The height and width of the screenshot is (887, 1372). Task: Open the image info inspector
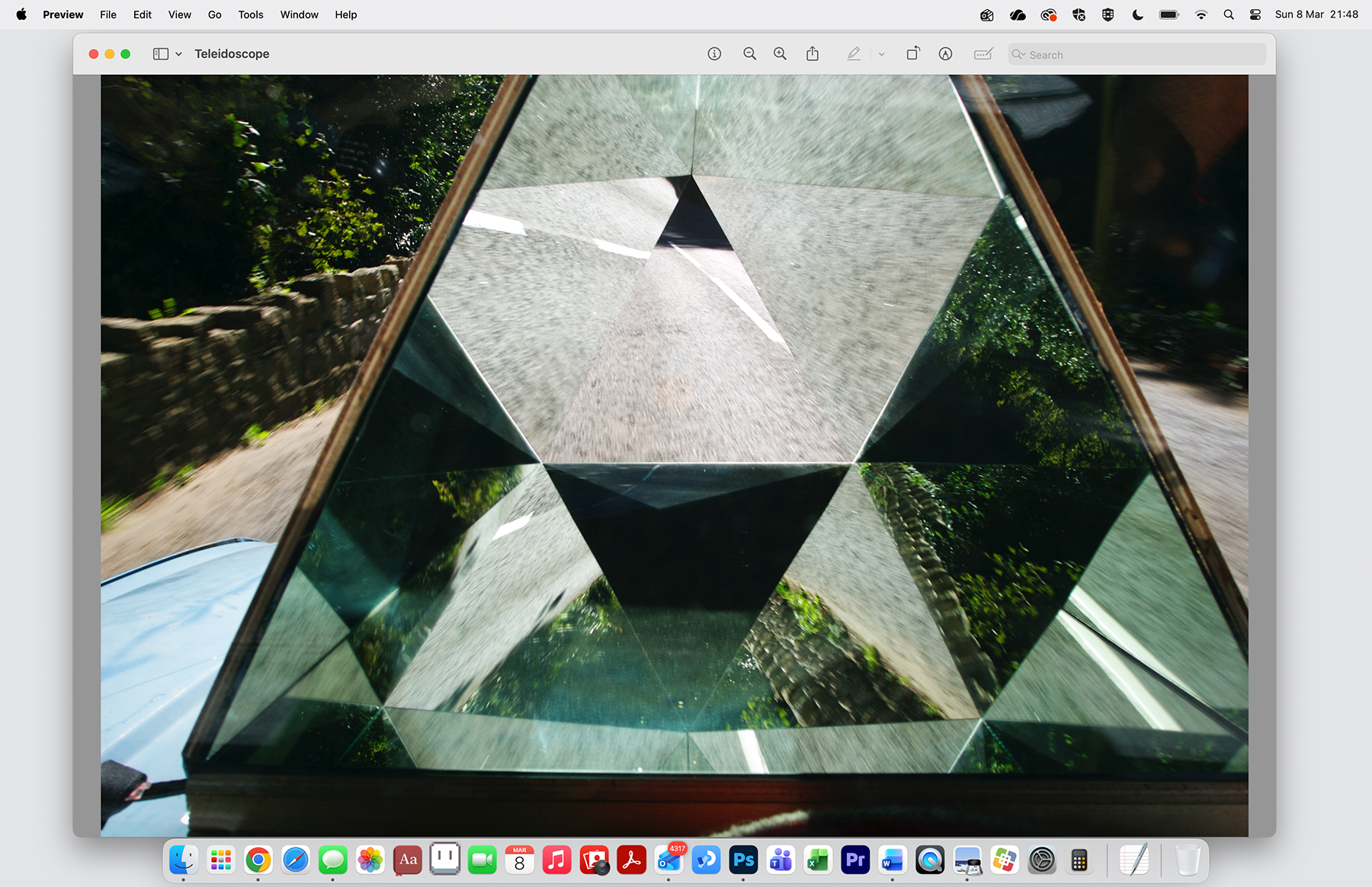[x=714, y=54]
